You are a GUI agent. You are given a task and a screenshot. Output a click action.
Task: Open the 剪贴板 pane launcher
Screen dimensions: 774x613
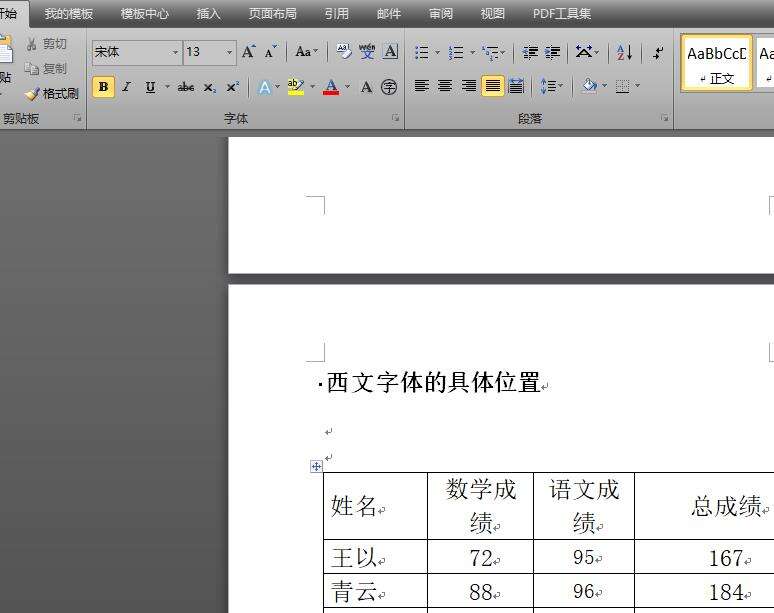pyautogui.click(x=77, y=118)
